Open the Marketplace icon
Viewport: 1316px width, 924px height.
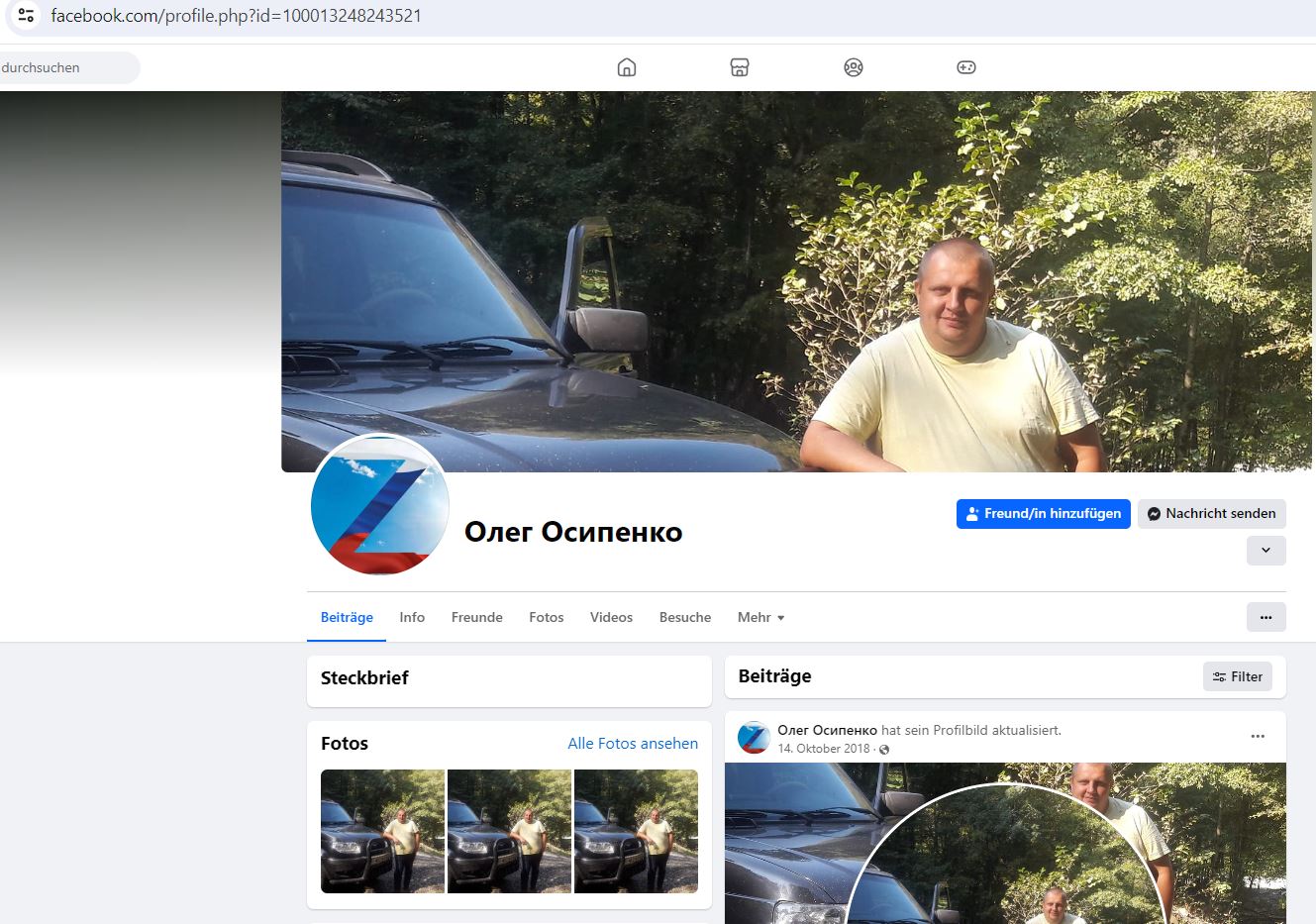coord(740,67)
